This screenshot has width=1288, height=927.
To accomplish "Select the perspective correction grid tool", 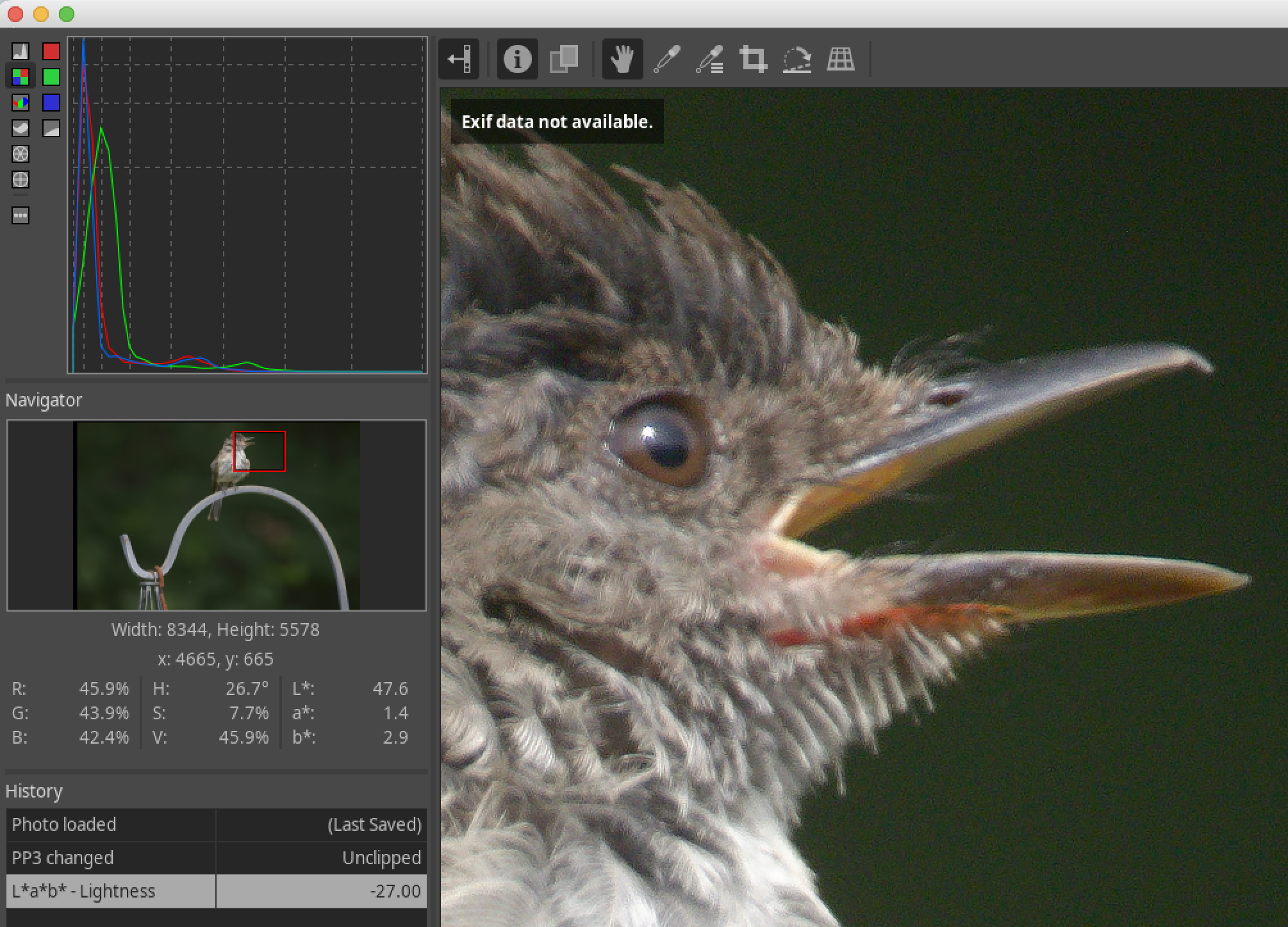I will coord(840,60).
